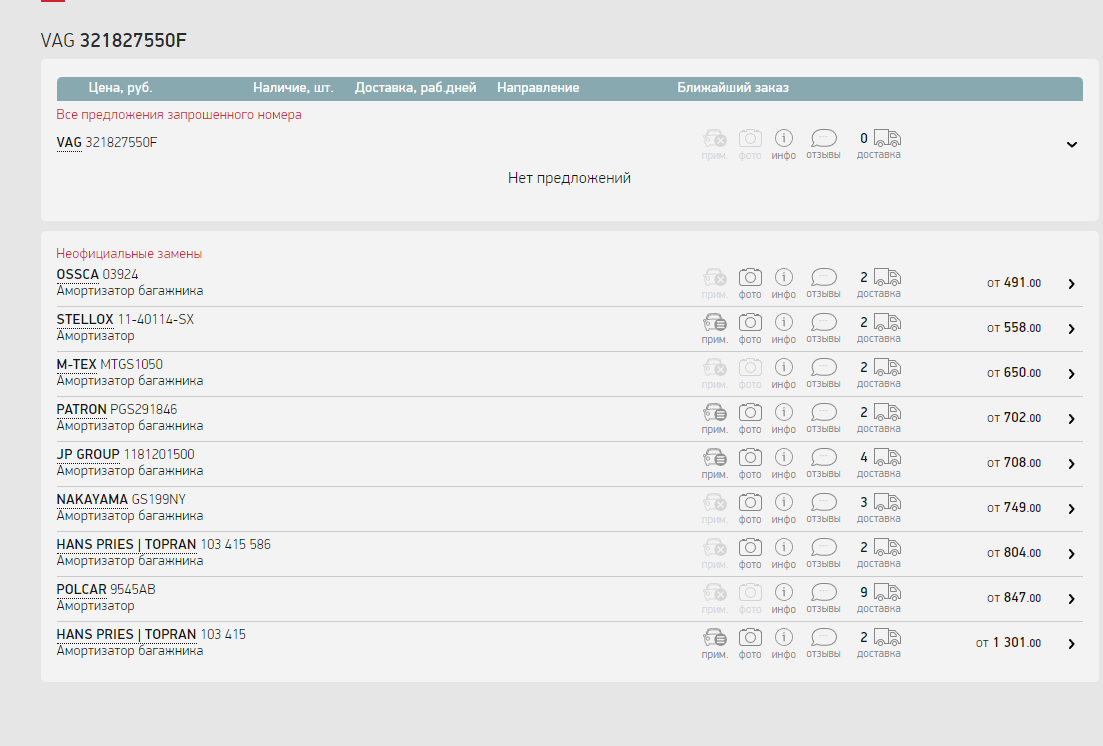
Task: Read reviews for POLCAR 9545AB
Action: click(823, 599)
